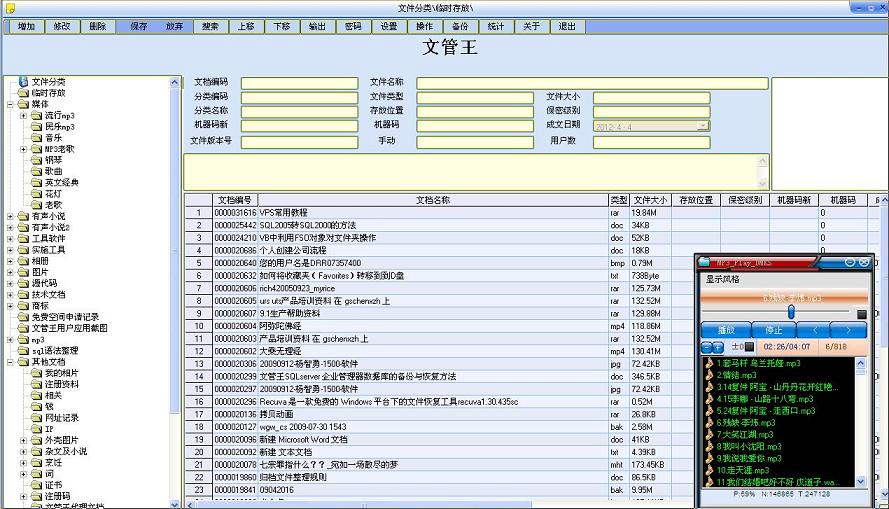Viewport: 889px width, 509px height.
Task: Click 下移 to move the record down
Action: click(282, 26)
